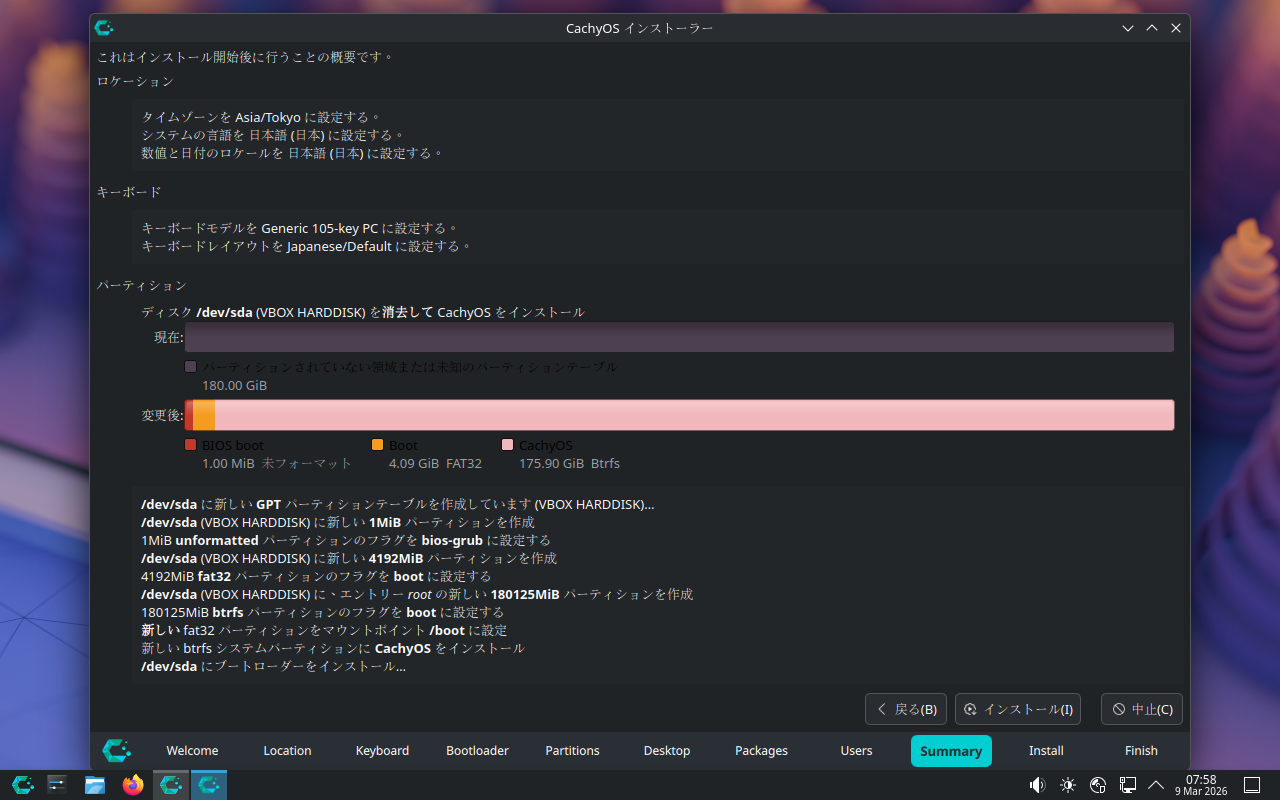
Task: Select the Finish step
Action: pos(1141,751)
